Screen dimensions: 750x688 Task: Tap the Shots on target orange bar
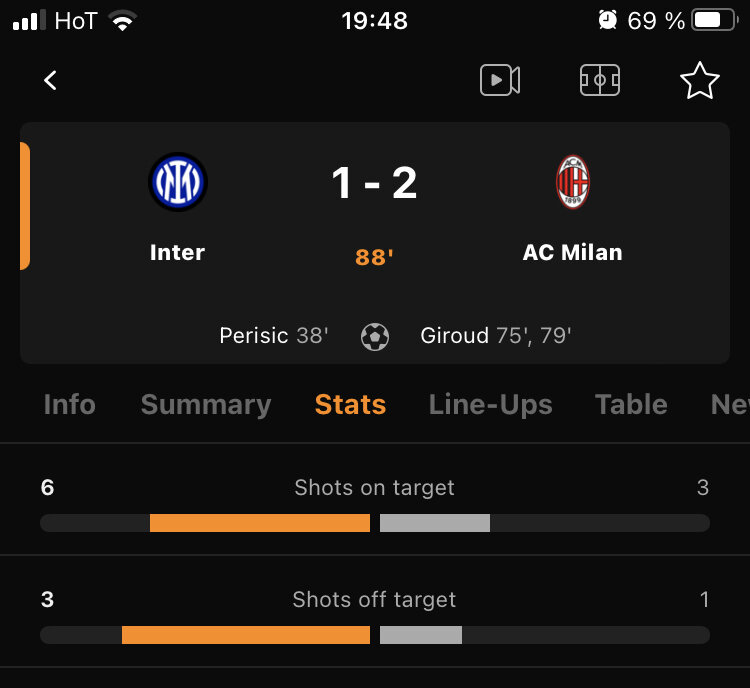click(x=260, y=523)
